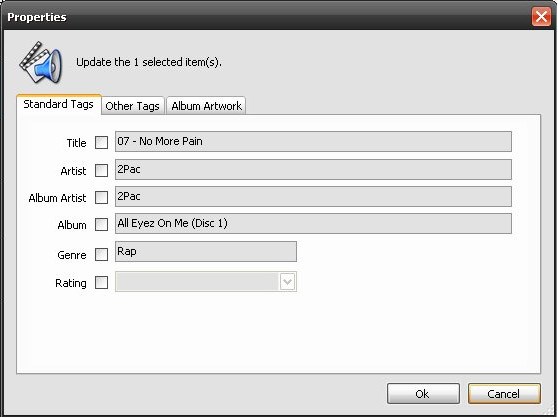Switch to the Other Tags tab
The image size is (558, 418).
click(132, 106)
